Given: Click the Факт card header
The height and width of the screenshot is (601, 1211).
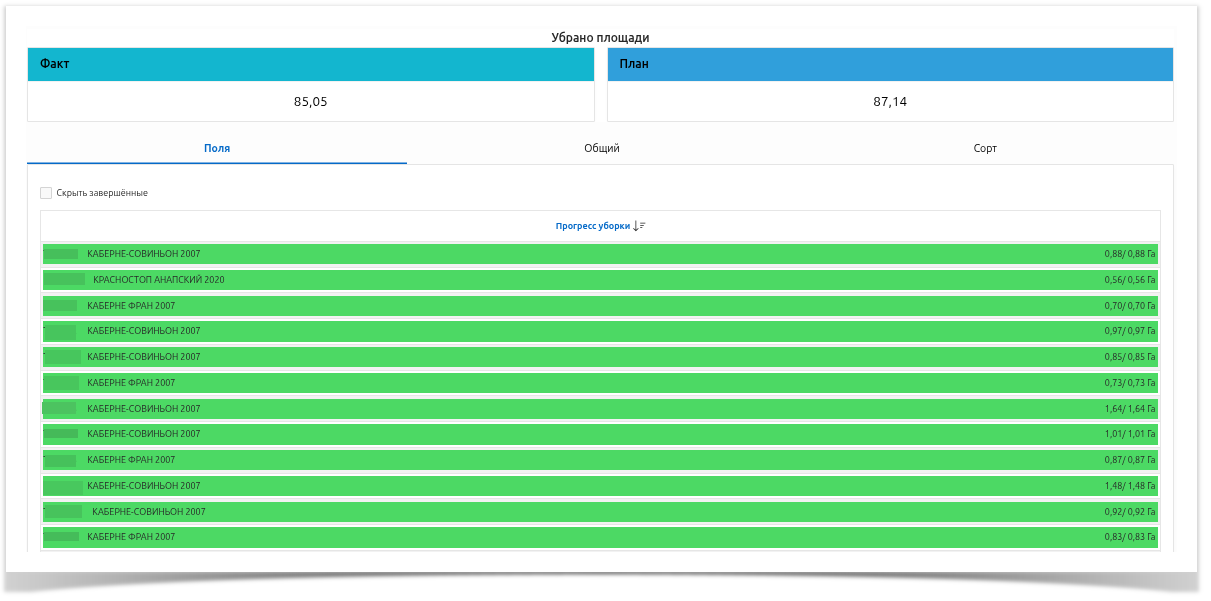Looking at the screenshot, I should (x=310, y=64).
